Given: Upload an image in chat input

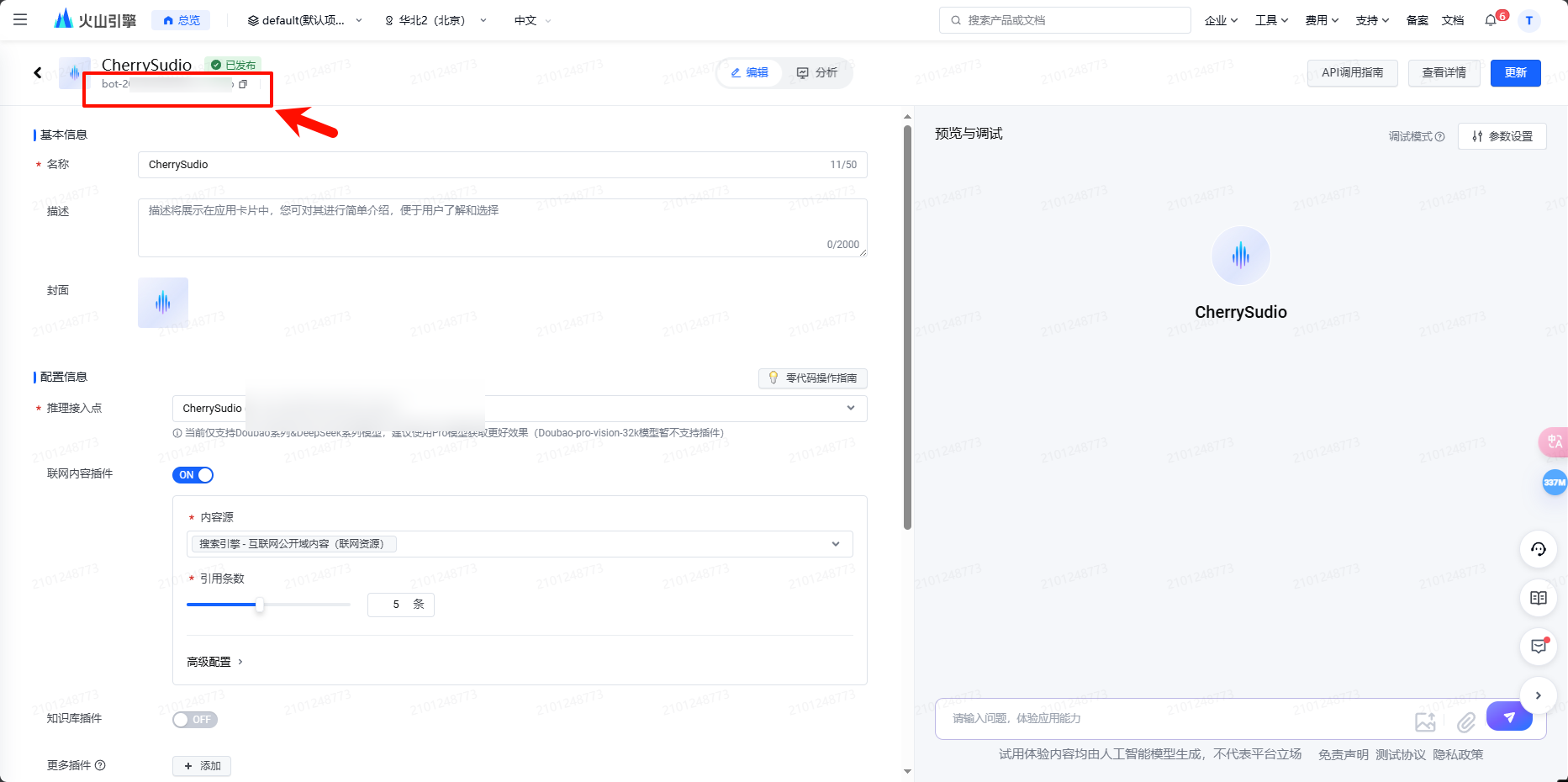Looking at the screenshot, I should tap(1425, 721).
